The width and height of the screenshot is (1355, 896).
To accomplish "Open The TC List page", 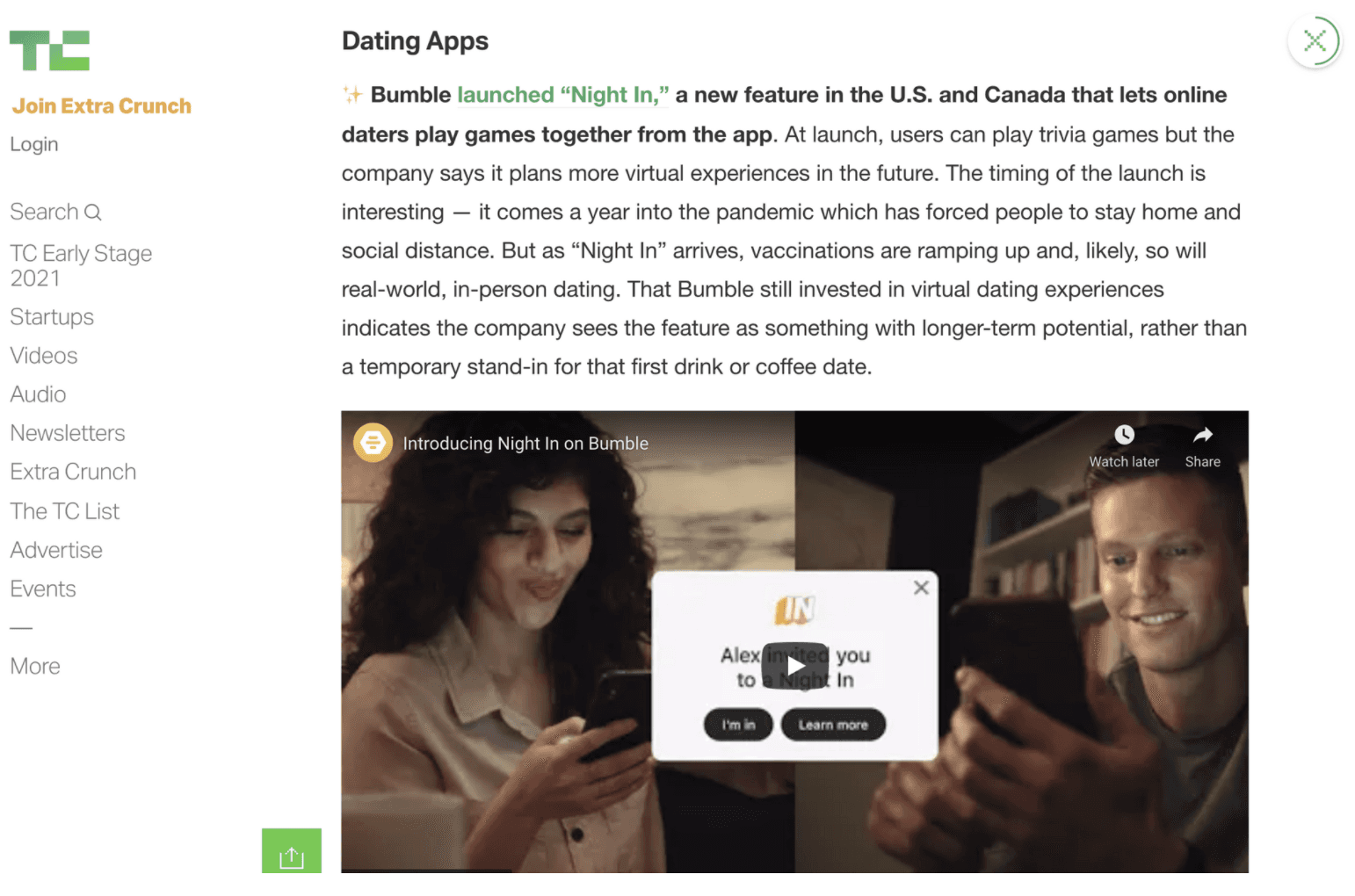I will coord(65,511).
